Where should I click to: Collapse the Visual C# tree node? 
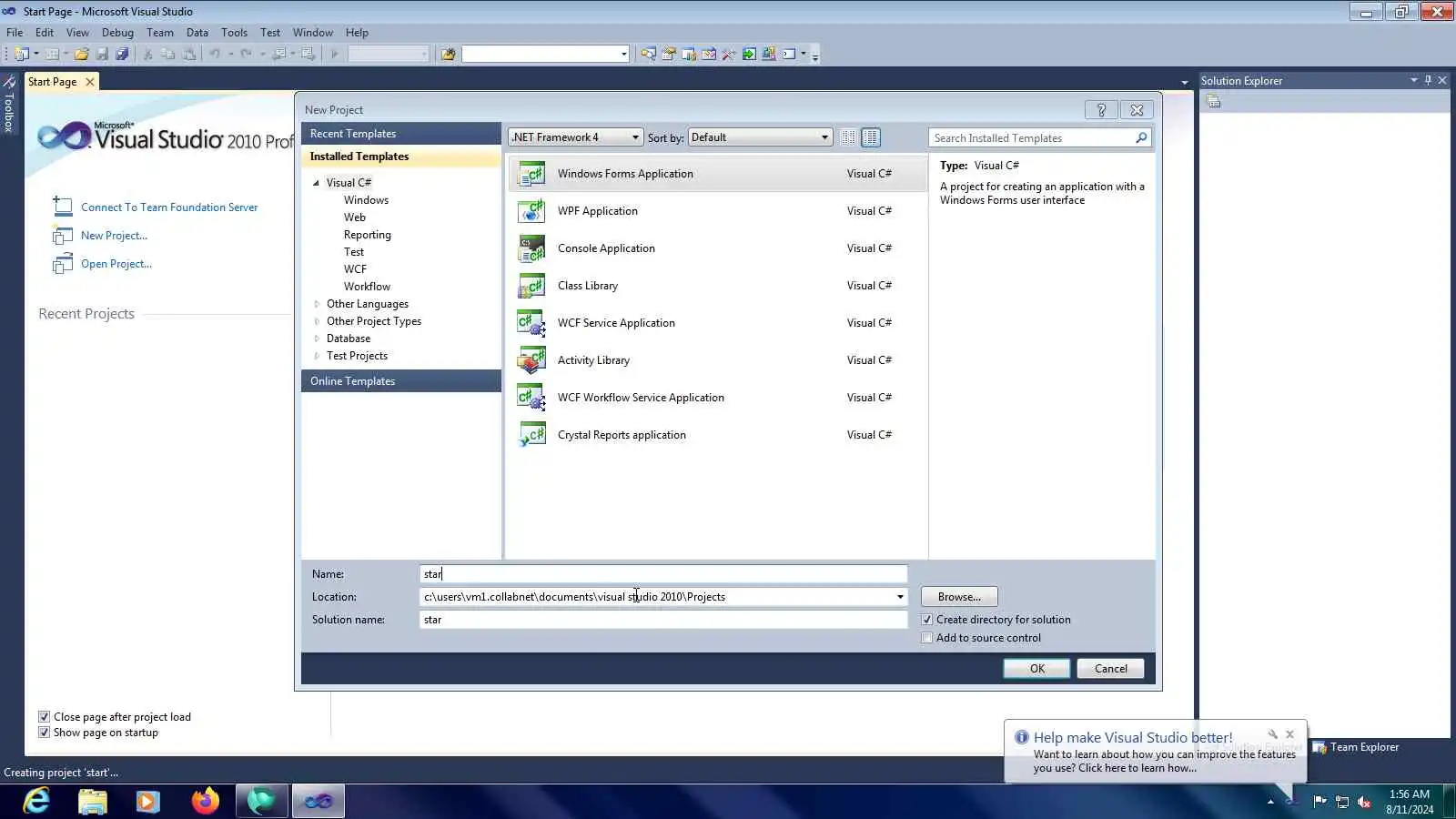pos(316,183)
